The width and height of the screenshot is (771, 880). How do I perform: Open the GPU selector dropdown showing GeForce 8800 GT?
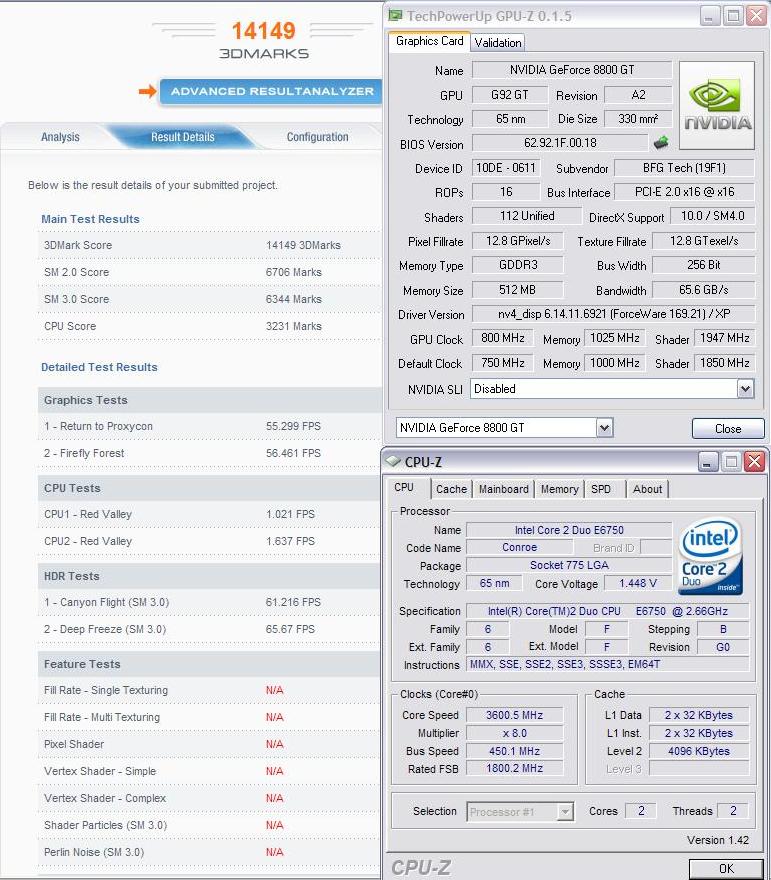coord(604,428)
